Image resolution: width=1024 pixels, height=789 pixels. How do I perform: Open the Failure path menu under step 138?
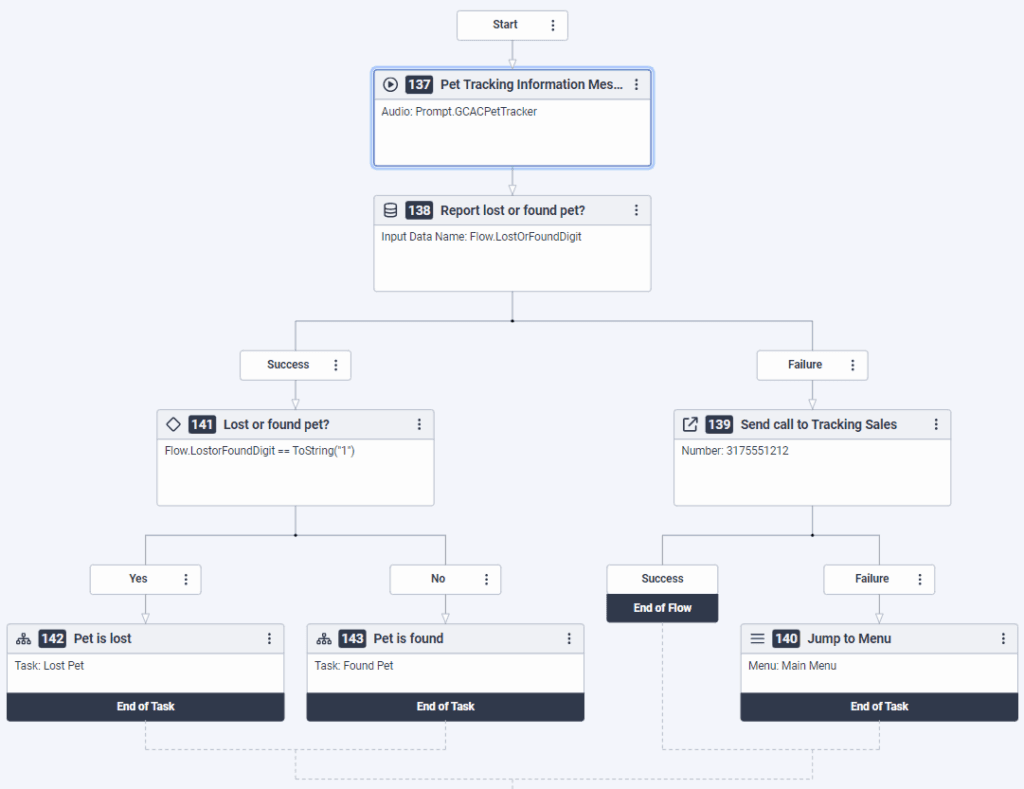point(852,365)
